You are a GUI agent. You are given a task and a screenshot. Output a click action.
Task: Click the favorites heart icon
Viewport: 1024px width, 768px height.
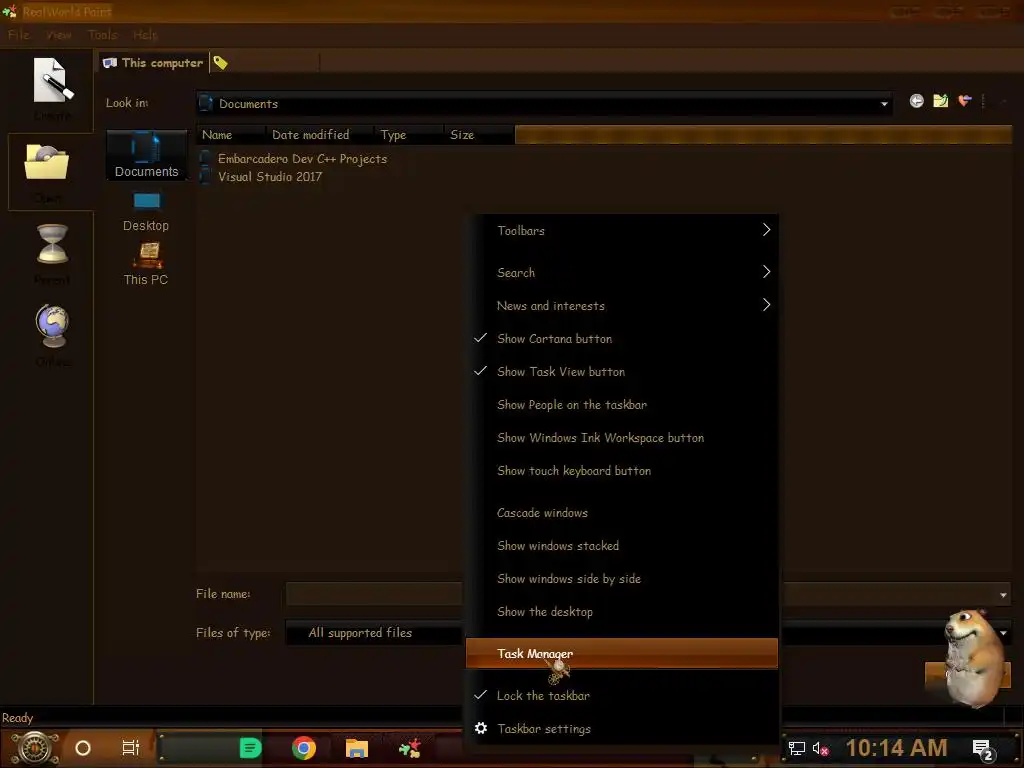coord(965,101)
